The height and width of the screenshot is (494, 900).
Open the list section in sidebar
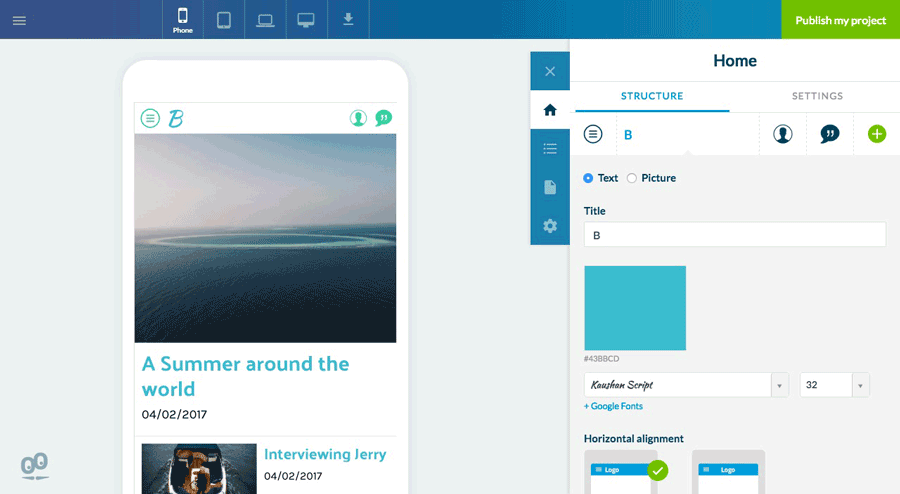(550, 149)
